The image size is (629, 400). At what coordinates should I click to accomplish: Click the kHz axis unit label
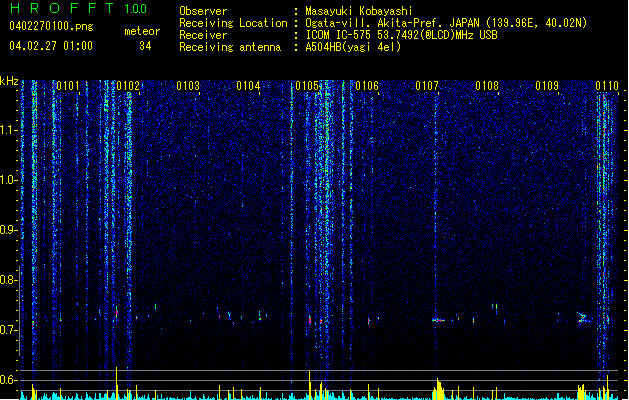[9, 81]
